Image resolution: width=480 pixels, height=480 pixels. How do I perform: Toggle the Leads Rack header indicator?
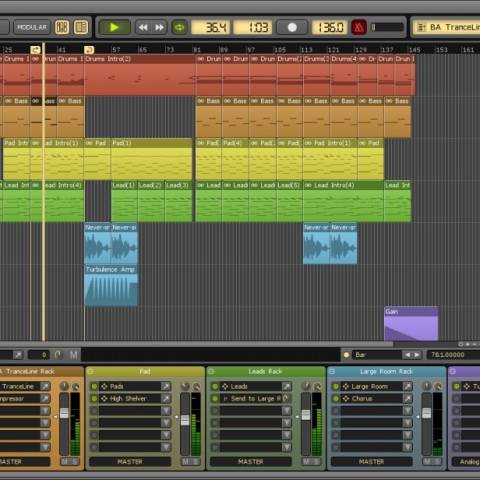(211, 371)
